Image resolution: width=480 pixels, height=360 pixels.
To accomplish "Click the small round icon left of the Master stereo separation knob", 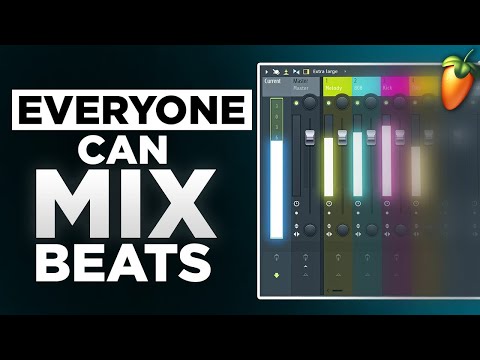I will pyautogui.click(x=297, y=226).
